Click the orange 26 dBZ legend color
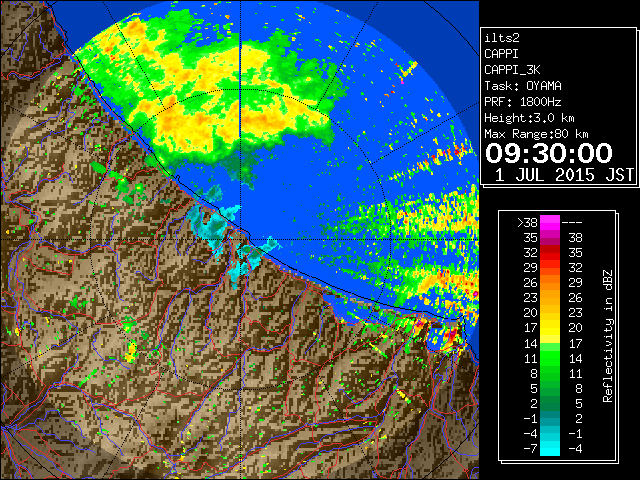 tap(550, 282)
